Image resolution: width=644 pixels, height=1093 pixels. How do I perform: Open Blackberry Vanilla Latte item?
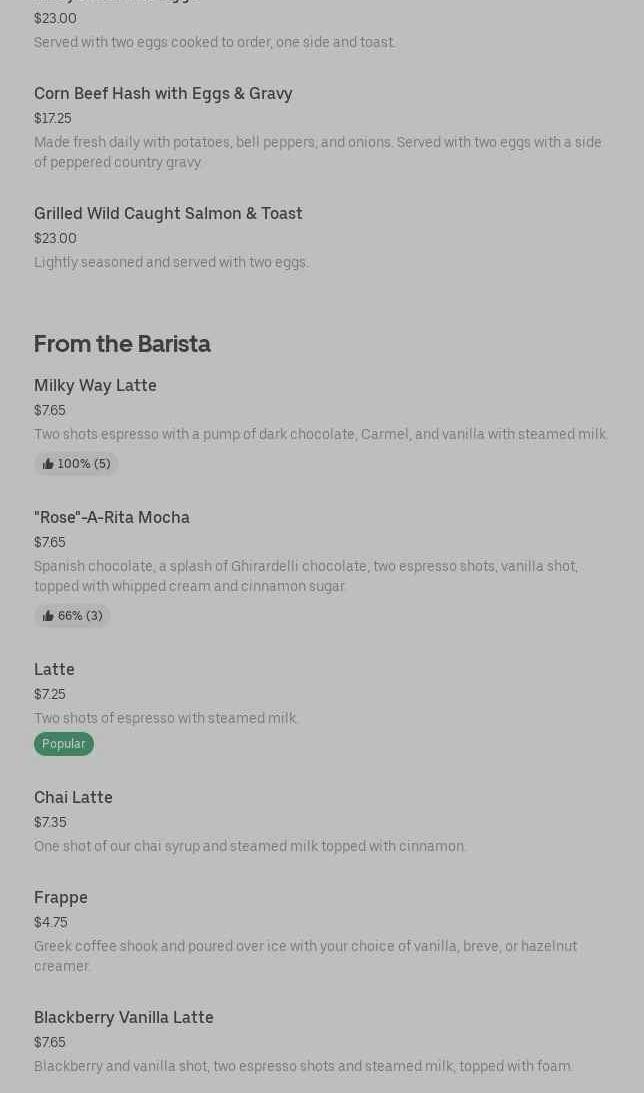[124, 1017]
